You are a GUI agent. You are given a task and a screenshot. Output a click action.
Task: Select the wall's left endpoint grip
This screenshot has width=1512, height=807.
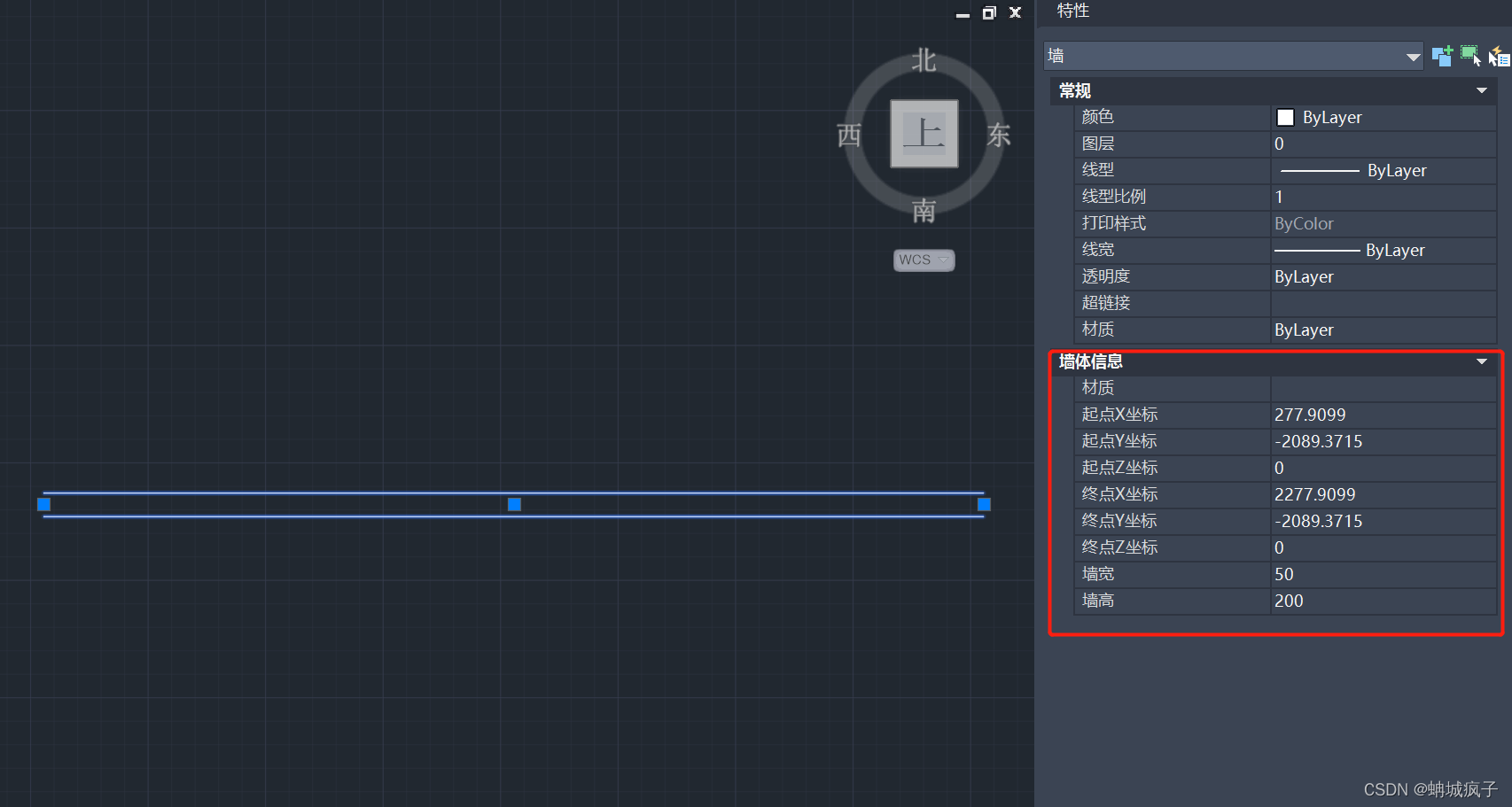point(43,504)
